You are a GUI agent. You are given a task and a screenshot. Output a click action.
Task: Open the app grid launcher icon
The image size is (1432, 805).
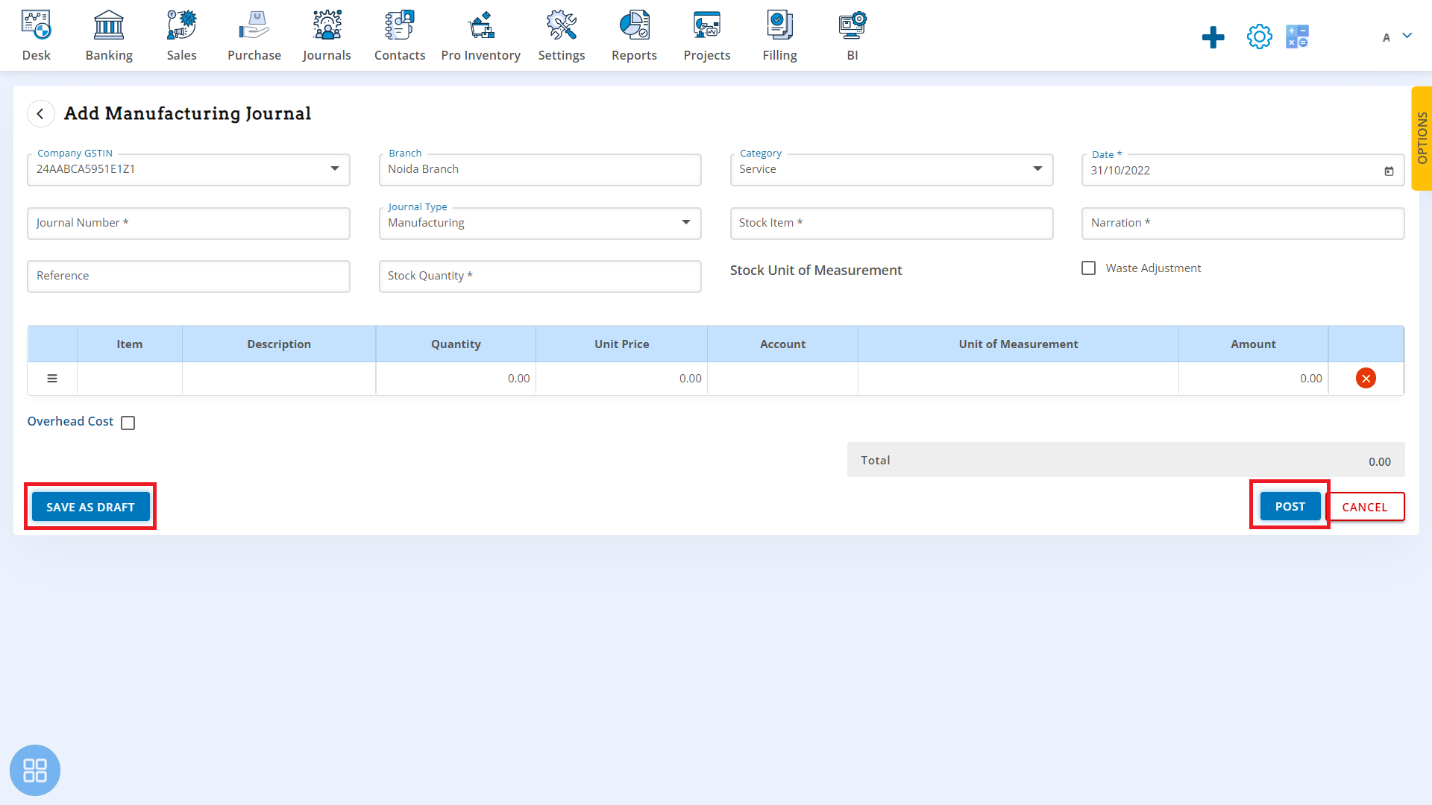35,770
